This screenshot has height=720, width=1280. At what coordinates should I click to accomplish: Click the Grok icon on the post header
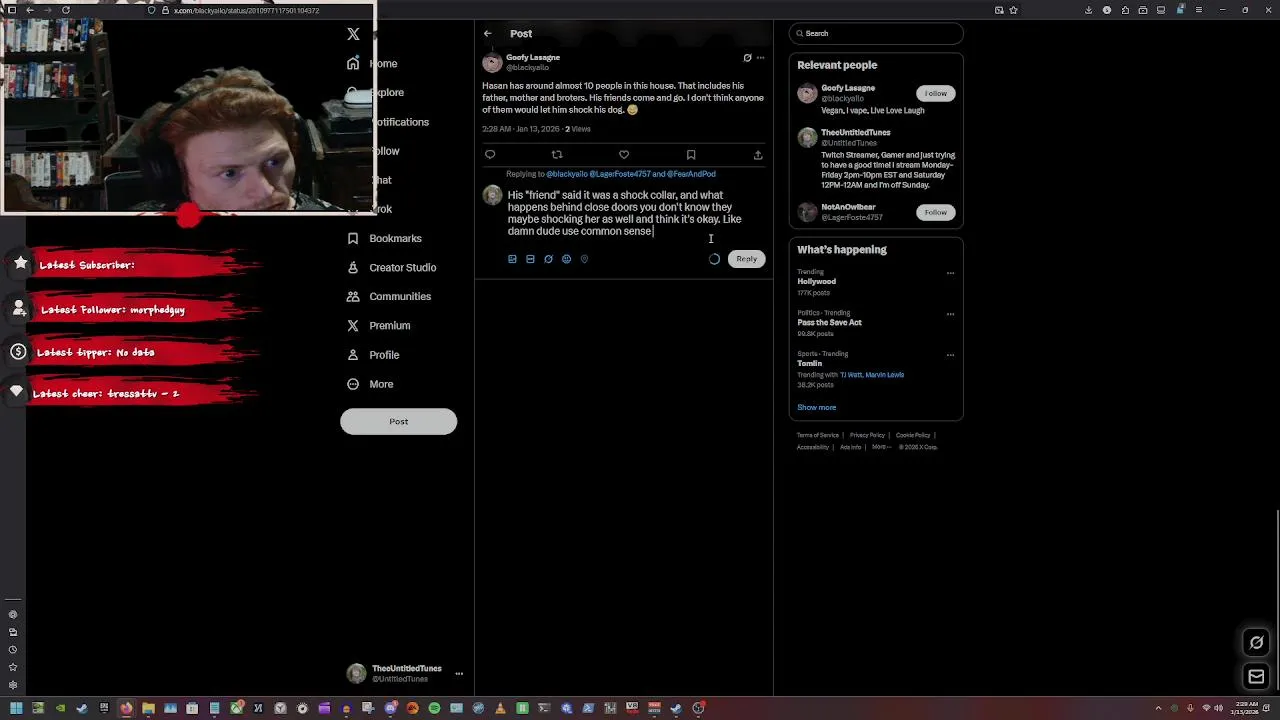pyautogui.click(x=747, y=58)
